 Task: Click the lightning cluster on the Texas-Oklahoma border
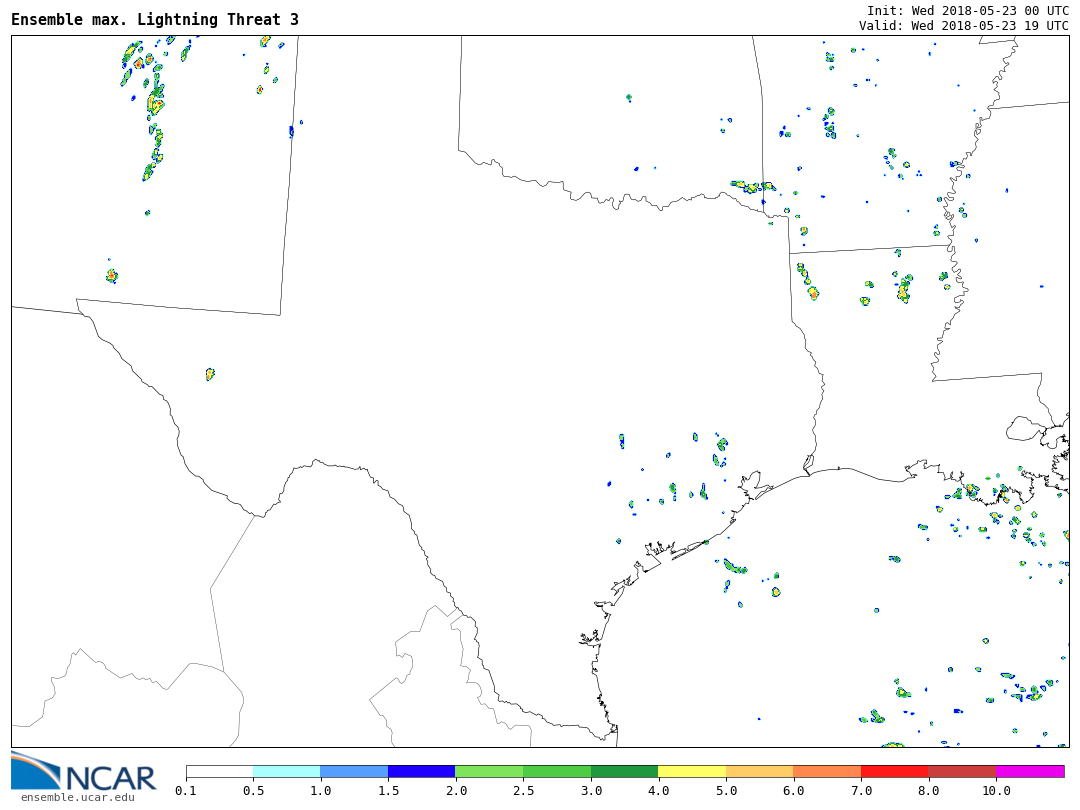click(752, 186)
